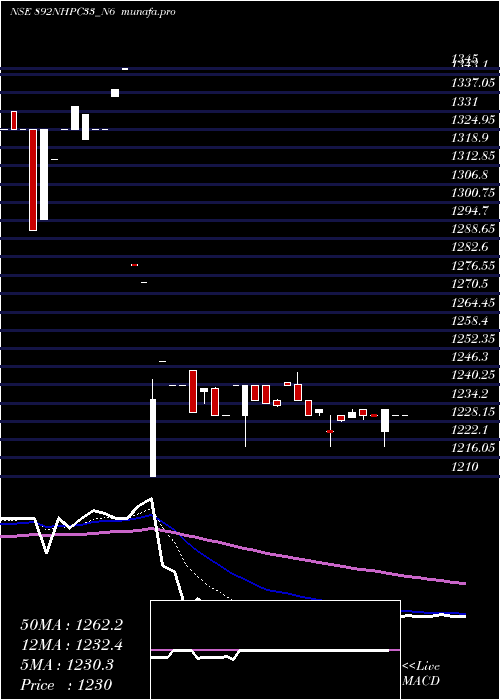Image resolution: width=500 pixels, height=700 pixels.
Task: Click the tall white candle reaching 1210
Action: tap(153, 438)
